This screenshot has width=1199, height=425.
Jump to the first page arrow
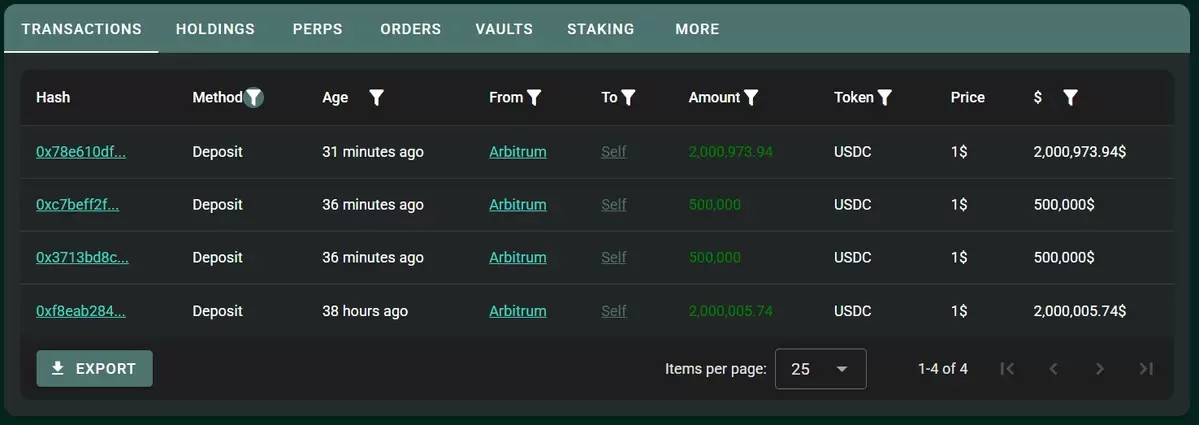[1007, 369]
